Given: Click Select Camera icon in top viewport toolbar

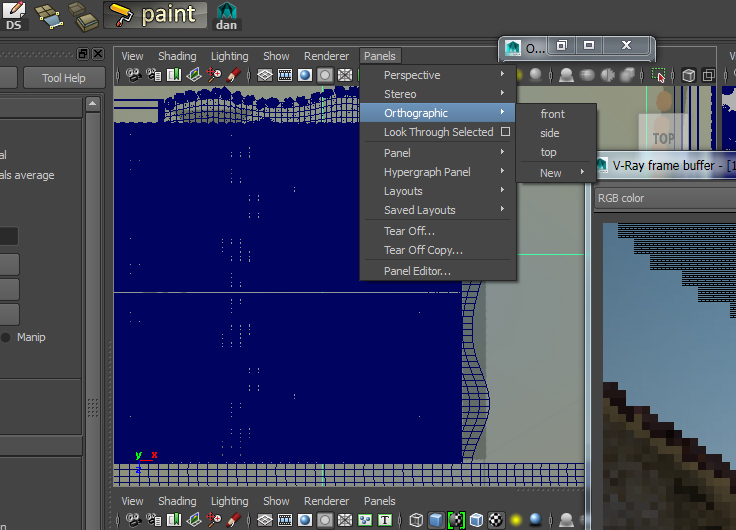Looking at the screenshot, I should 132,75.
